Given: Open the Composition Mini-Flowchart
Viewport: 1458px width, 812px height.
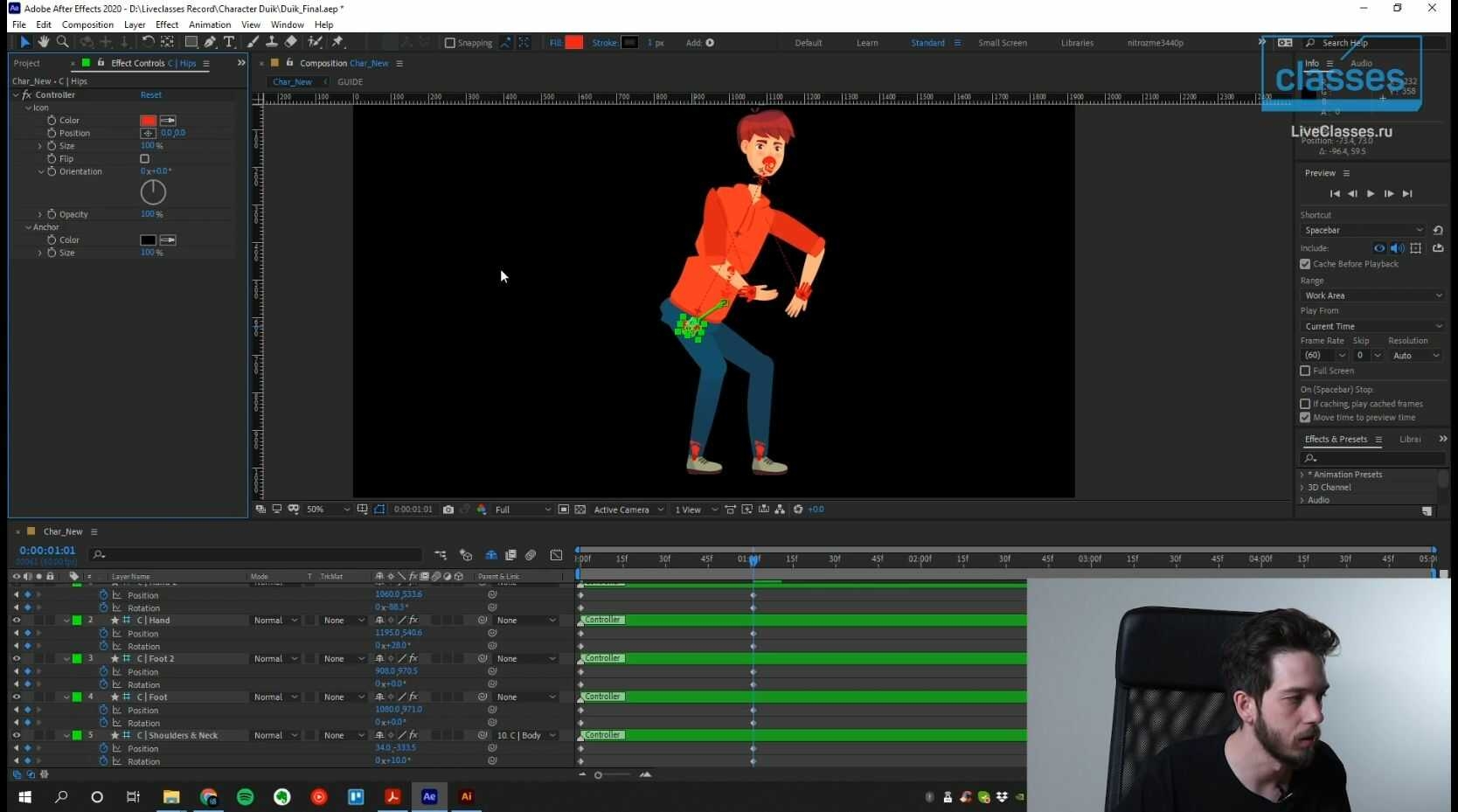Looking at the screenshot, I should click(x=441, y=555).
